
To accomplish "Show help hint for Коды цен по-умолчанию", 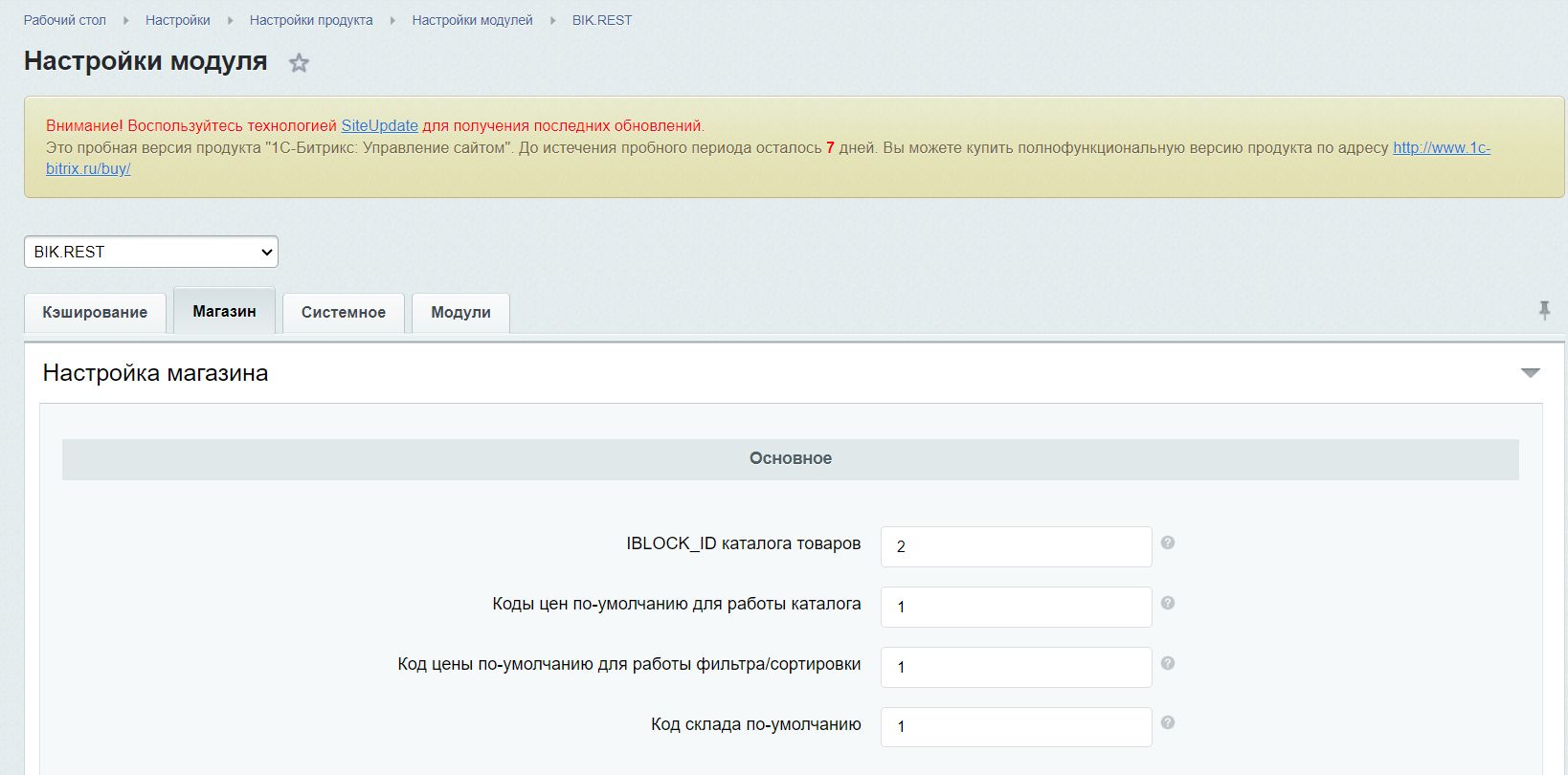I will pyautogui.click(x=1167, y=603).
